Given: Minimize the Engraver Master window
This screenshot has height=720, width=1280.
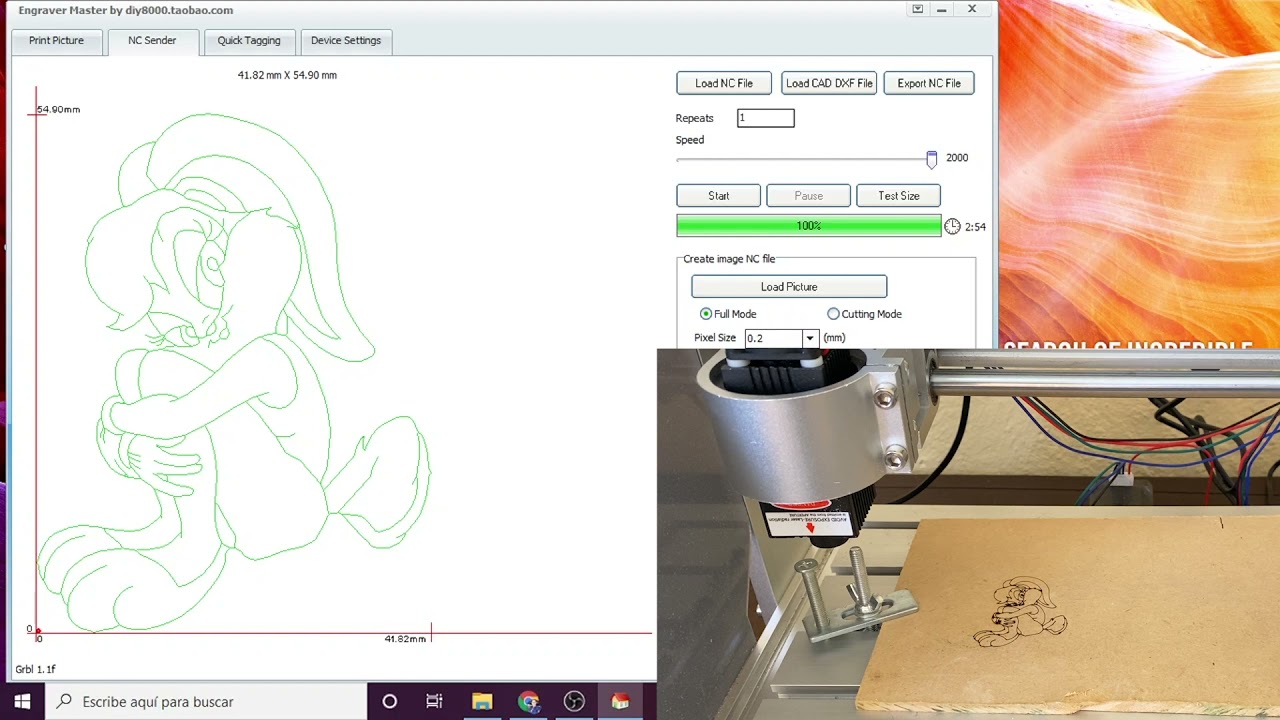Looking at the screenshot, I should point(944,9).
